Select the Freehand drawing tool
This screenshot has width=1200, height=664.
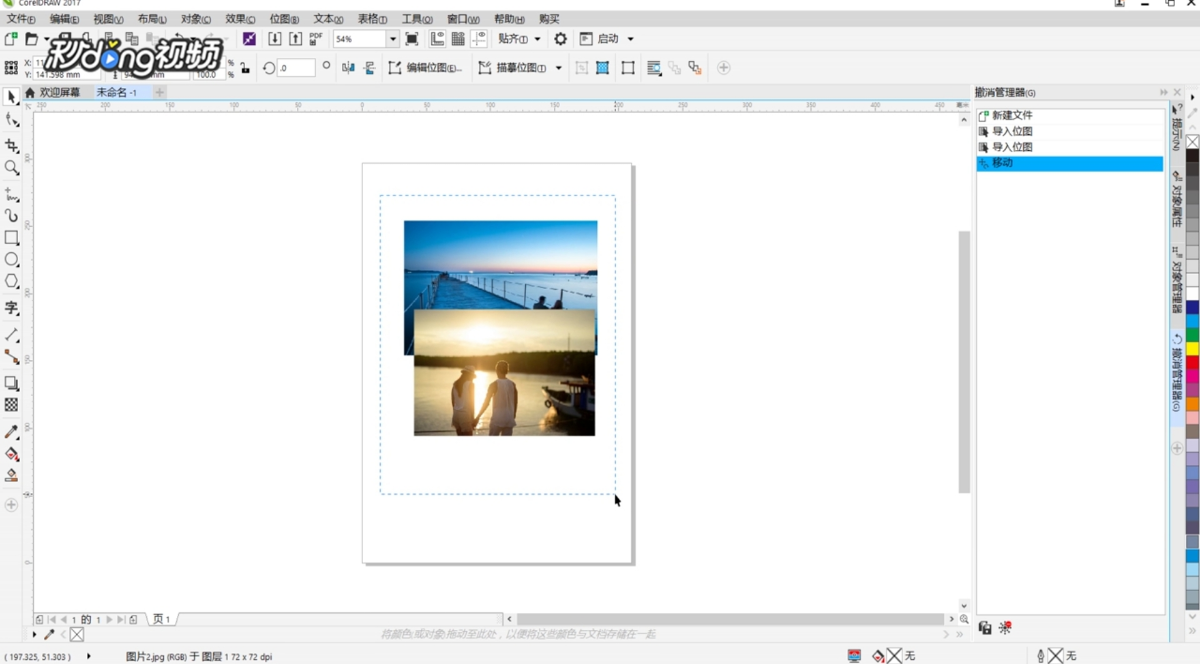(11, 193)
